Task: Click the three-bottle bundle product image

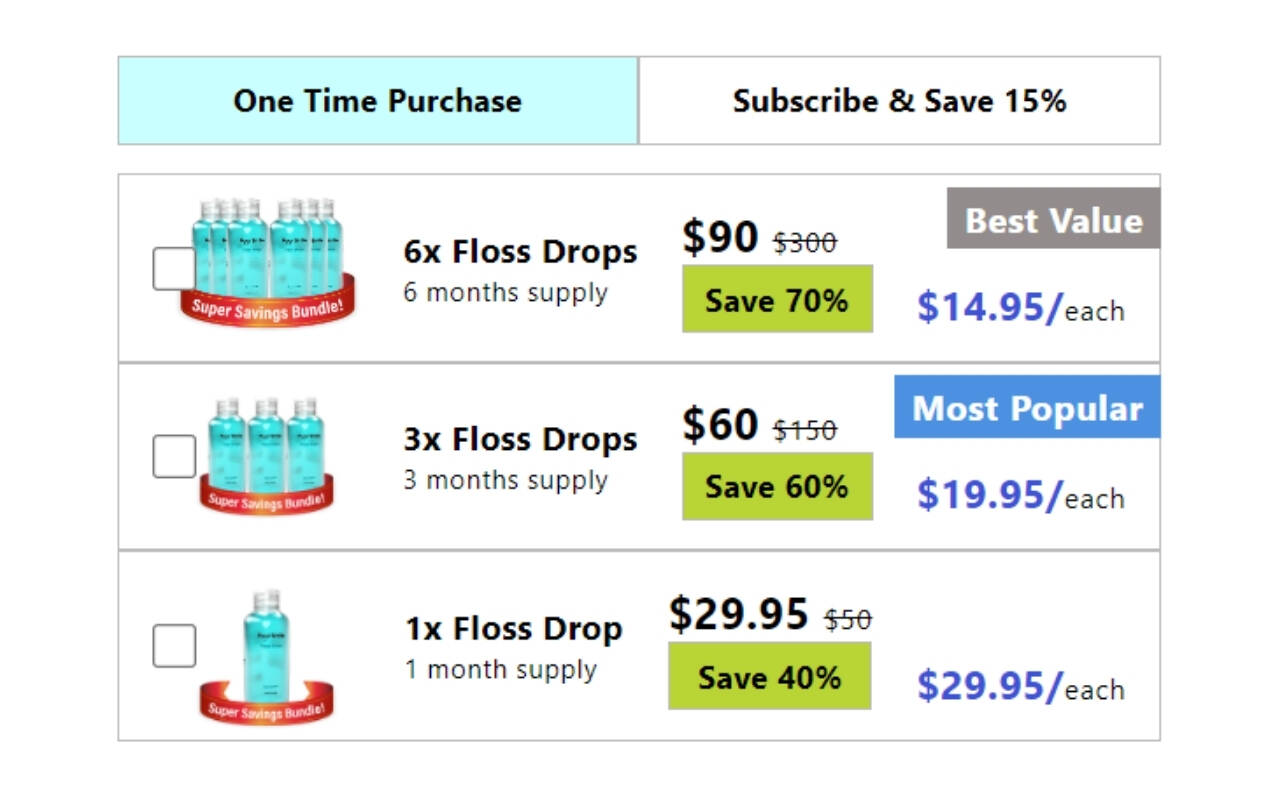Action: 268,454
